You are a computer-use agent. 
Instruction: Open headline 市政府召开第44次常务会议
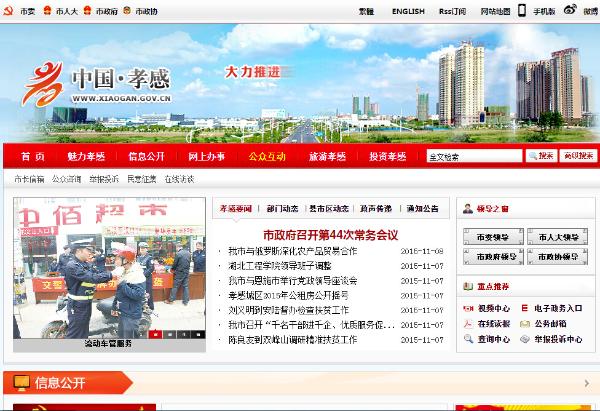(331, 235)
